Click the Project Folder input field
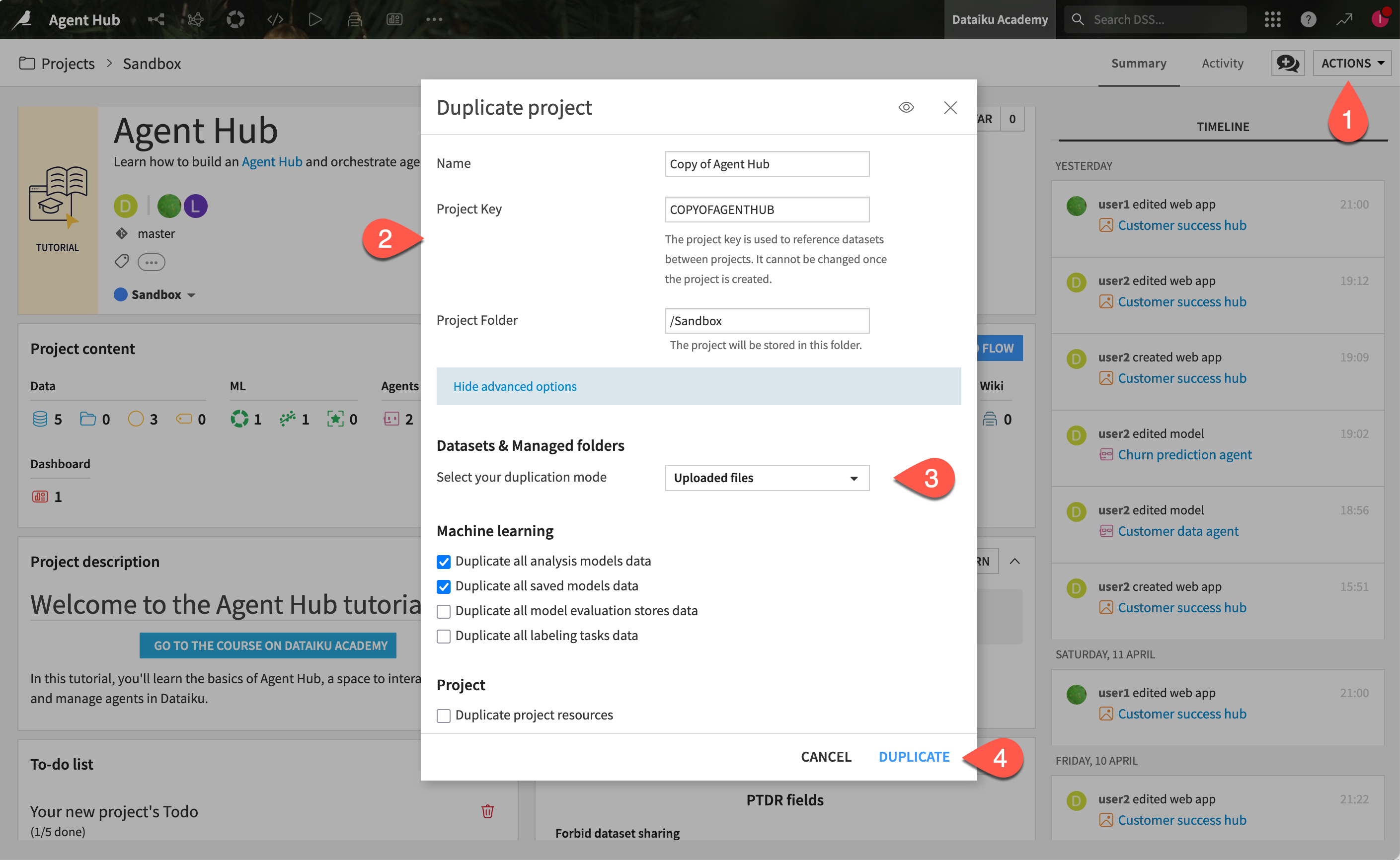This screenshot has height=860, width=1400. [x=767, y=321]
